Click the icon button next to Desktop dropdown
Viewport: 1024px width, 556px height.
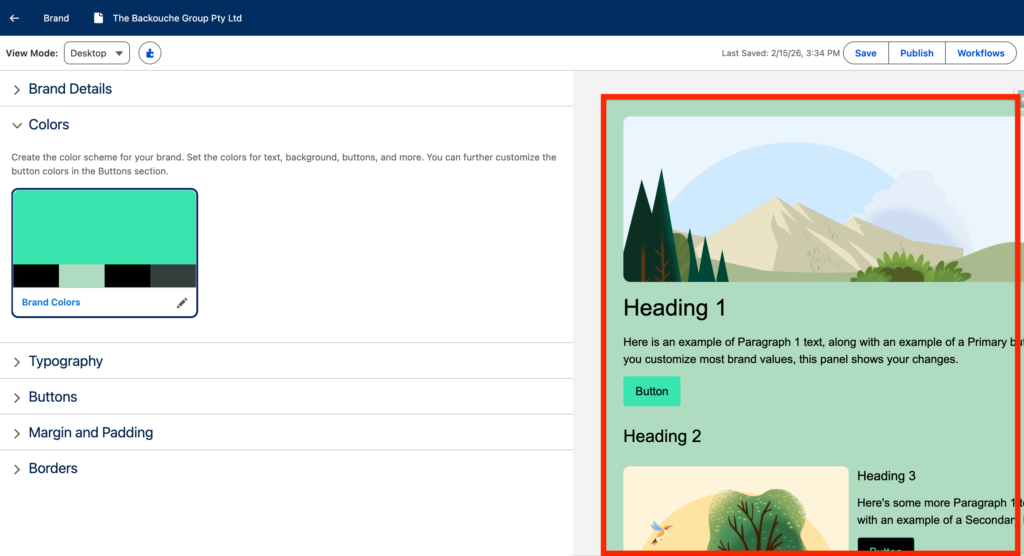[149, 53]
